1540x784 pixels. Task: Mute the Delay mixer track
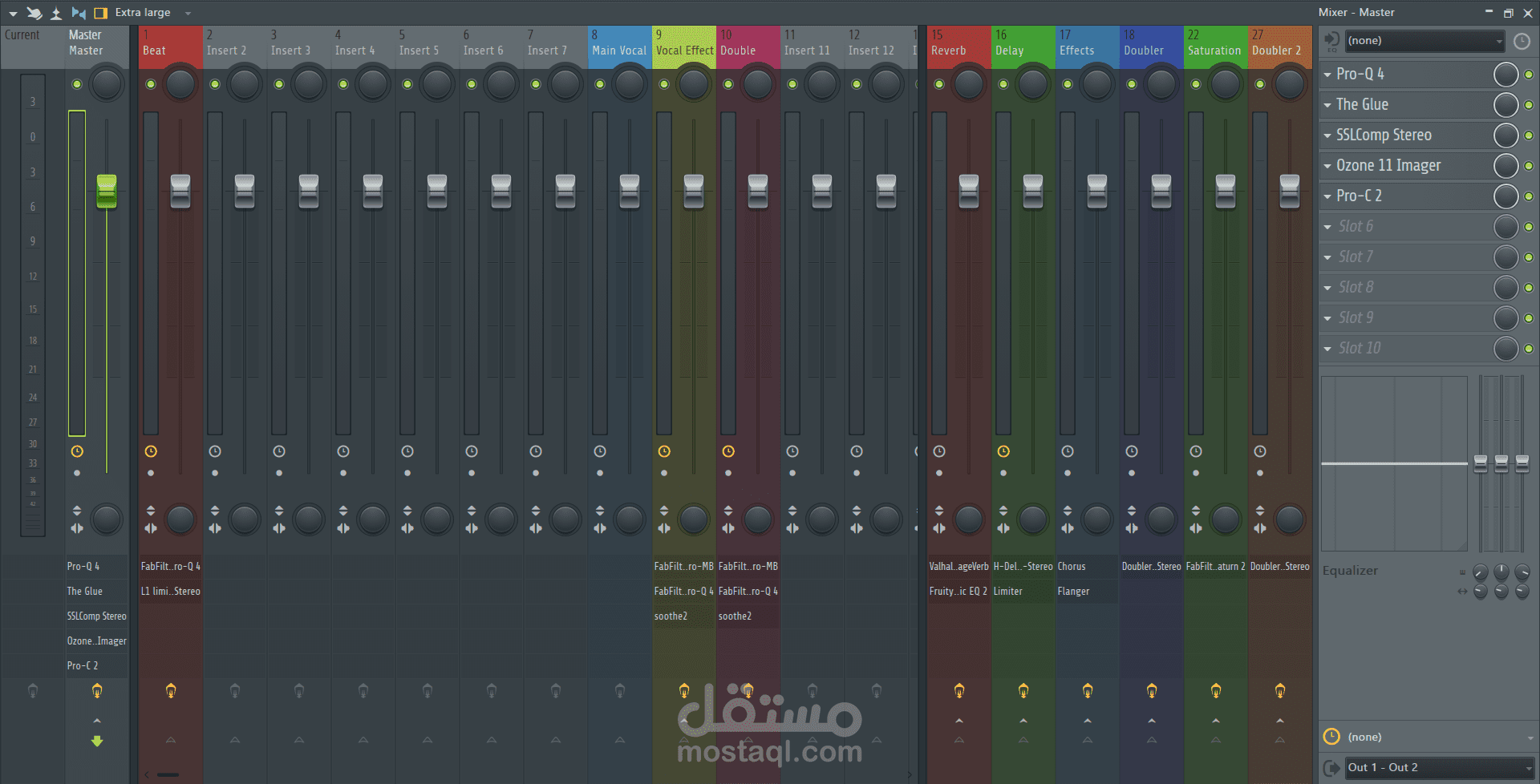(1003, 84)
